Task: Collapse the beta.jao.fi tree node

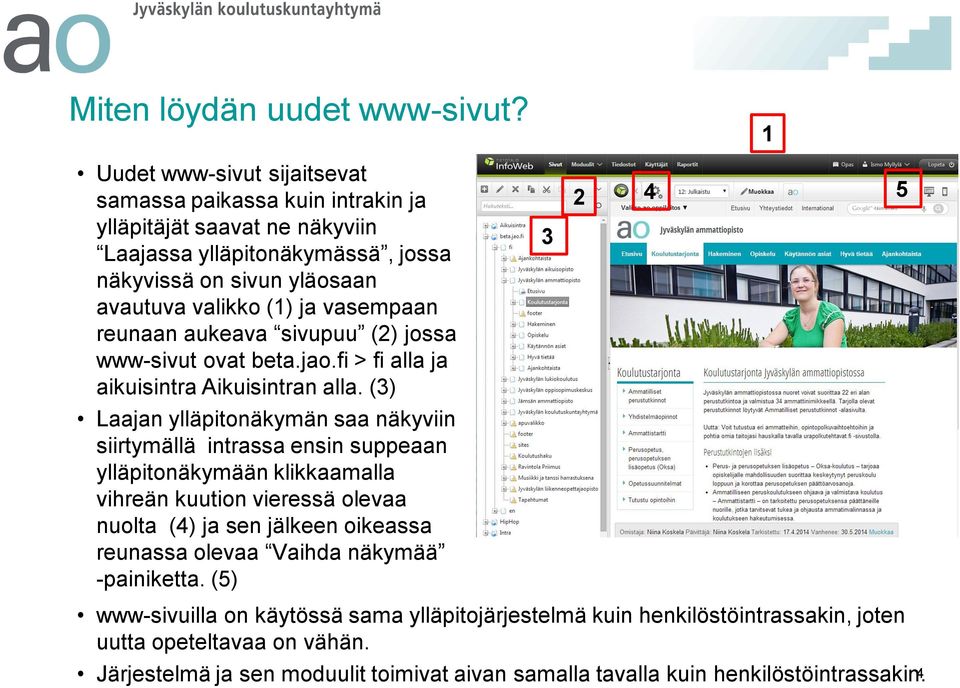Action: [486, 236]
